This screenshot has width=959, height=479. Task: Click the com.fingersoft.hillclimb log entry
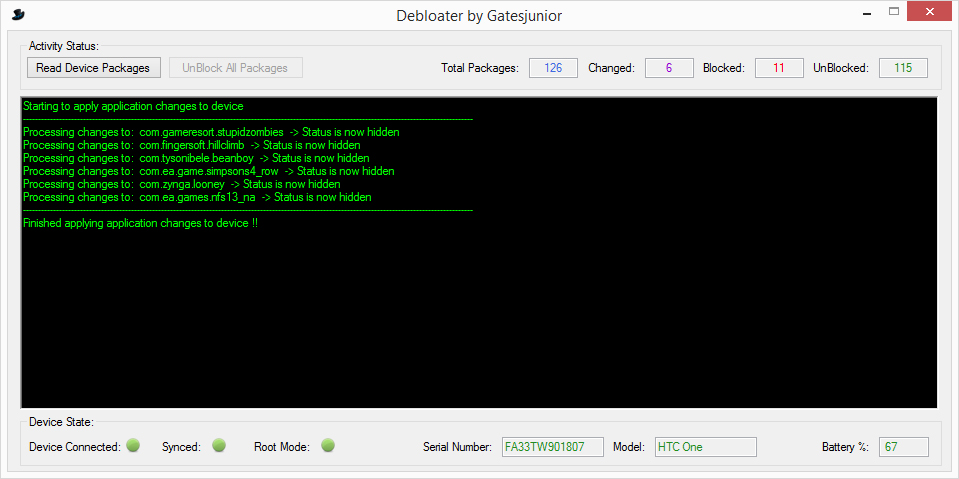click(x=191, y=145)
